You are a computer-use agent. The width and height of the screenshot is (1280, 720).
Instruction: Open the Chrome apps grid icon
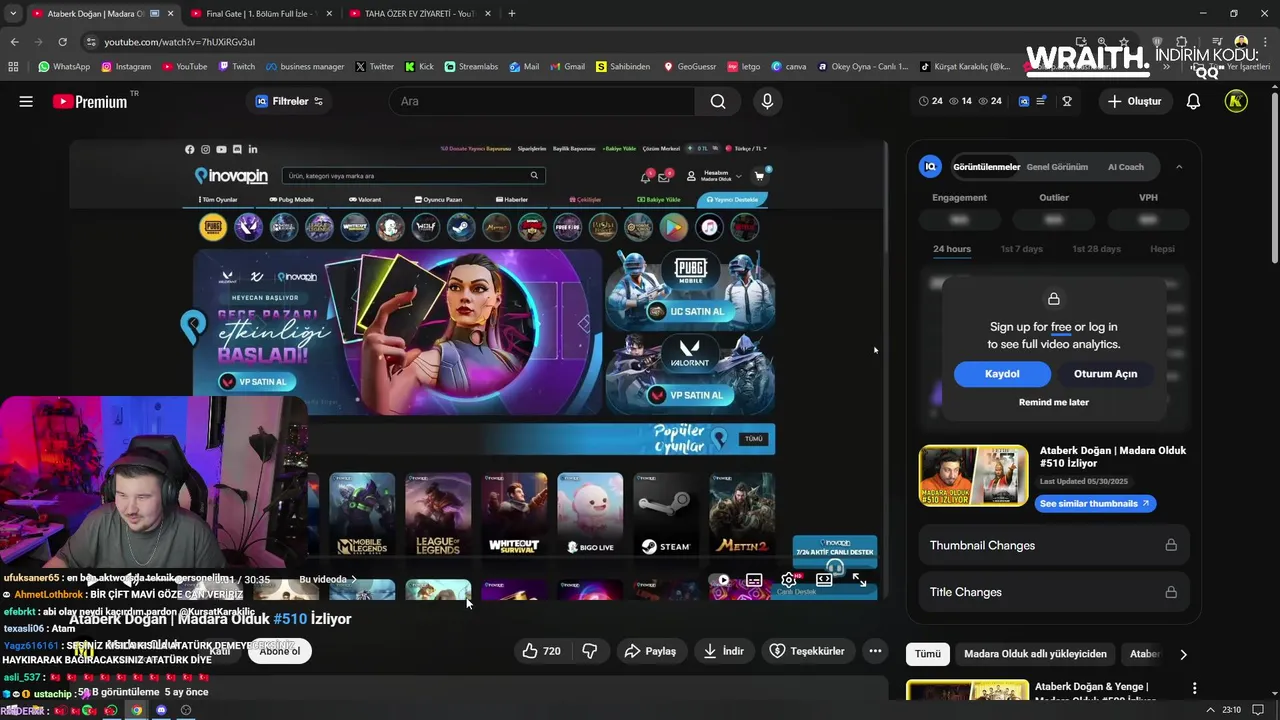[13, 67]
